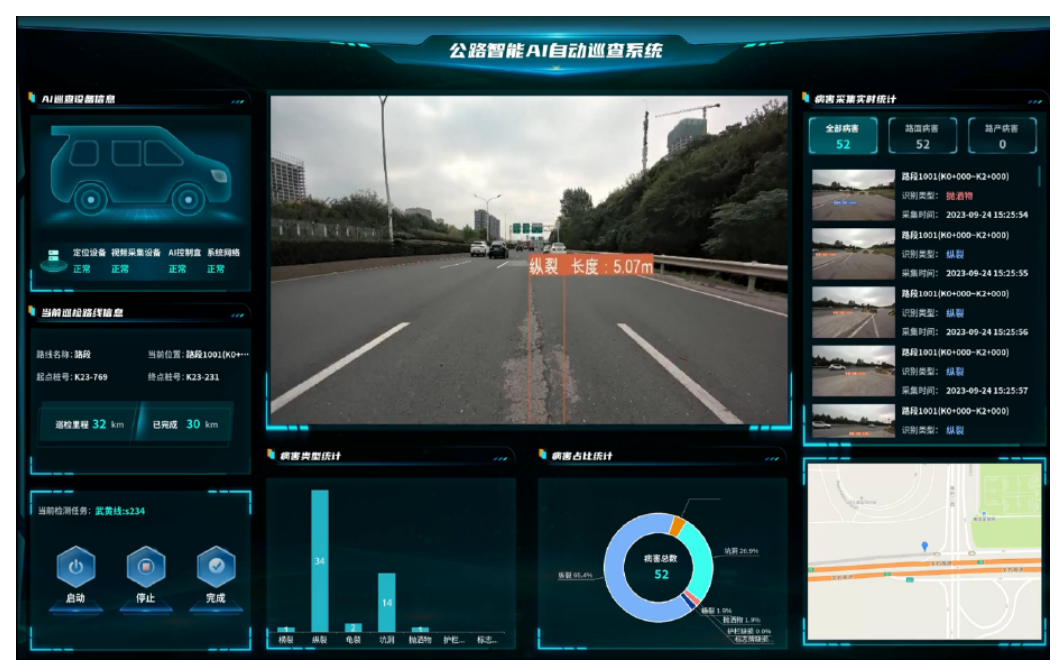Switch to the 路产病害 tab
Image resolution: width=1058 pixels, height=672 pixels.
click(1002, 136)
